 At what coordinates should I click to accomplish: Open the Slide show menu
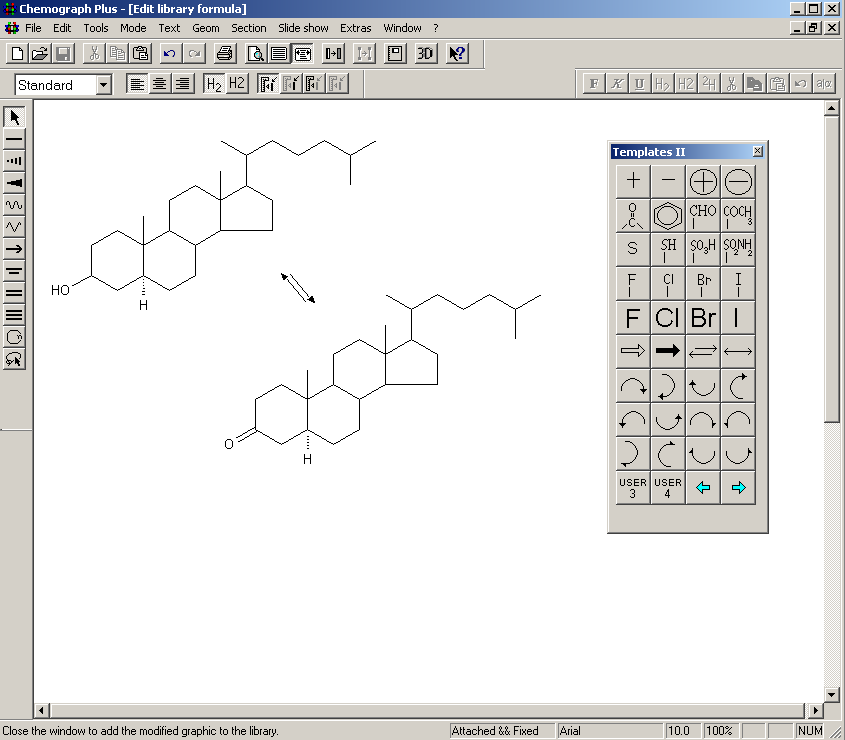pyautogui.click(x=303, y=28)
